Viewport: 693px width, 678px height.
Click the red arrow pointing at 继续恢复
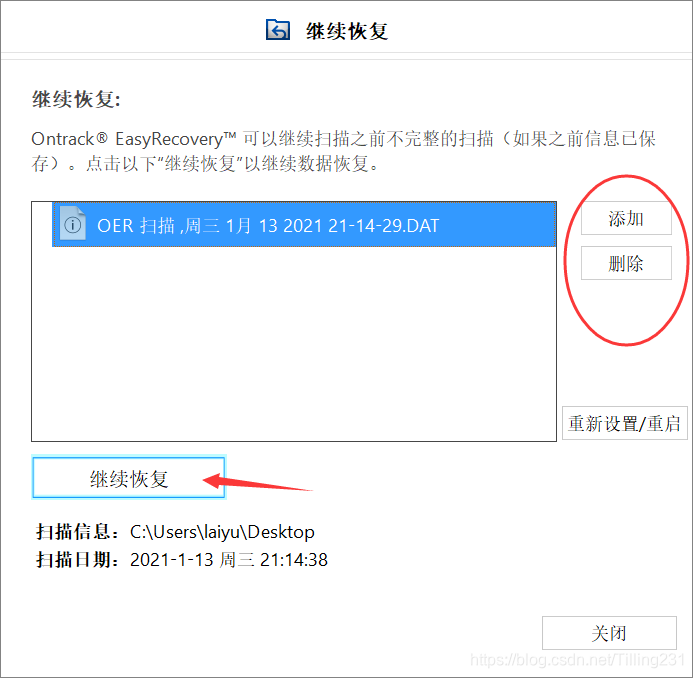[x=258, y=482]
